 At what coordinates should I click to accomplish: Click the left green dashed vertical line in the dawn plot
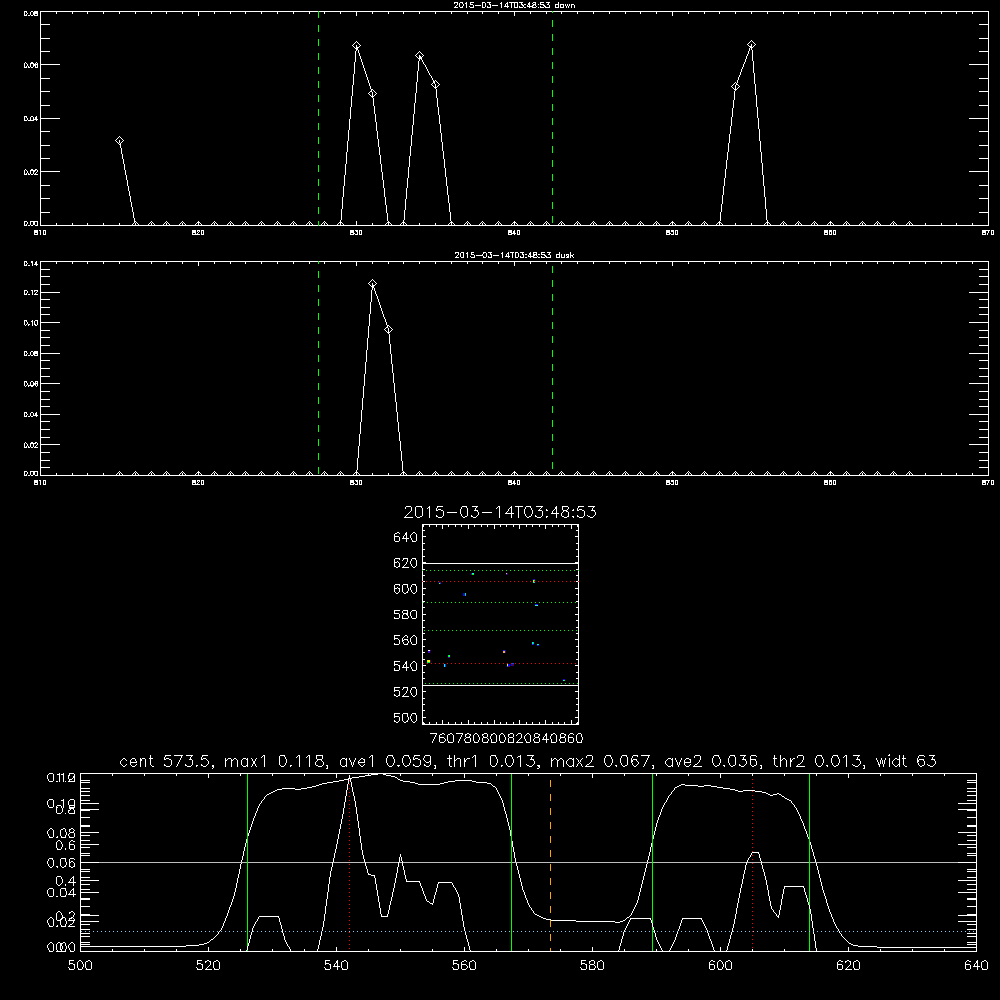pyautogui.click(x=318, y=118)
